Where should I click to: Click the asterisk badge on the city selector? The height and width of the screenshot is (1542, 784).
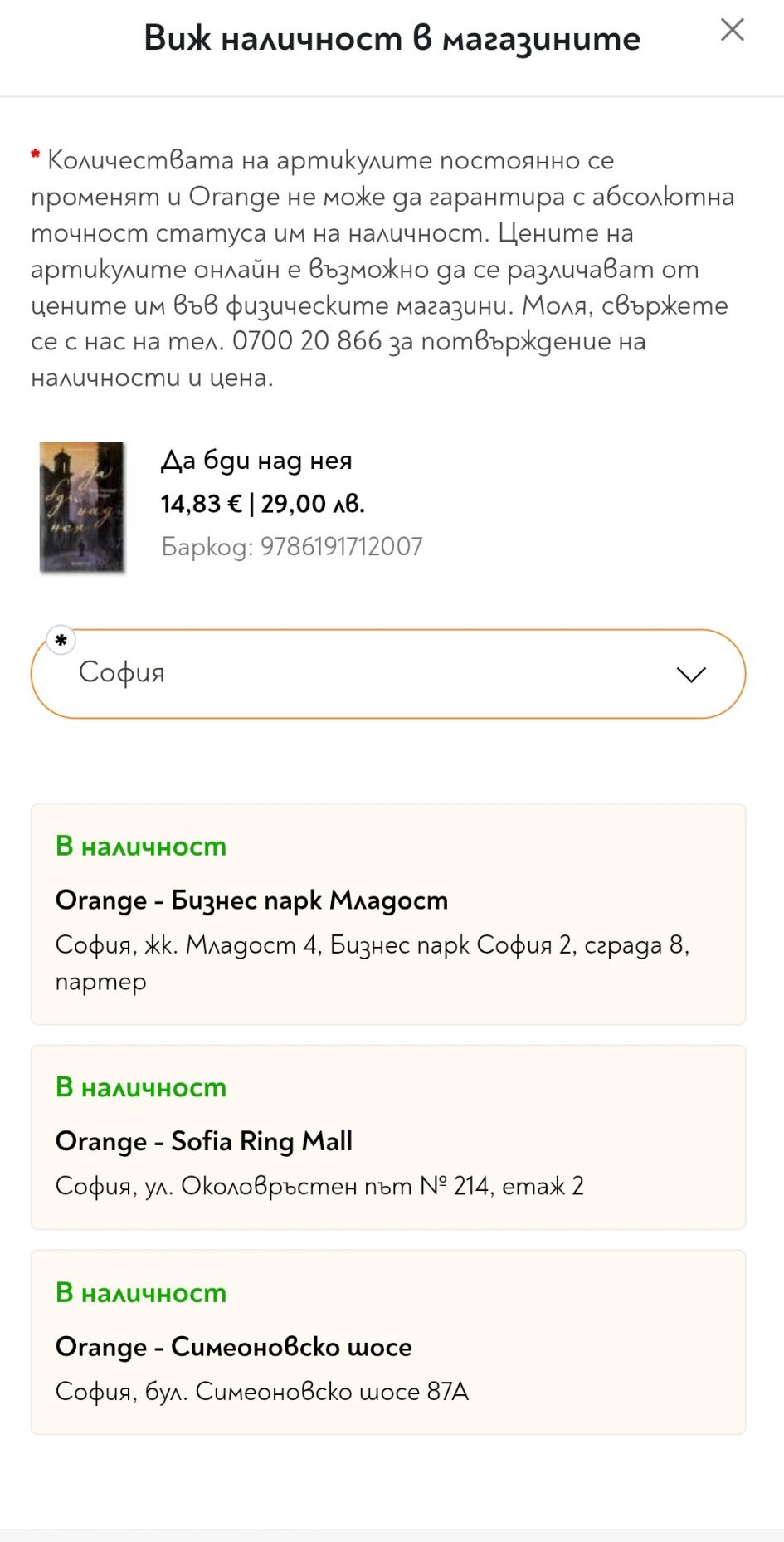61,641
